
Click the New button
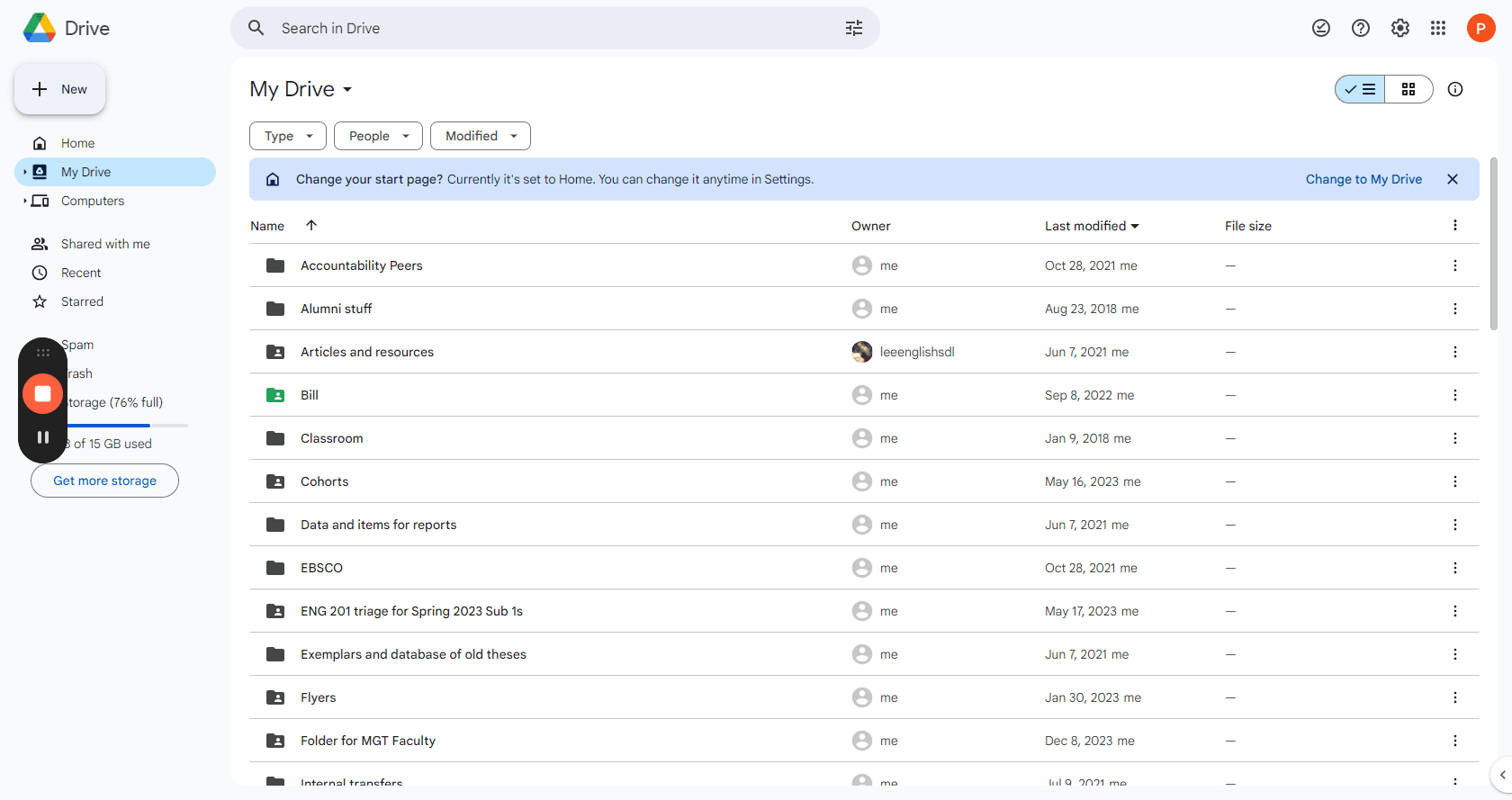point(59,89)
